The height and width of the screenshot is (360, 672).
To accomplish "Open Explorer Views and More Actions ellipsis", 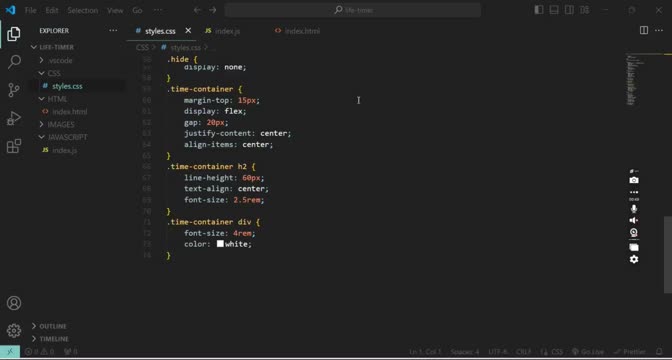I will pyautogui.click(x=113, y=30).
